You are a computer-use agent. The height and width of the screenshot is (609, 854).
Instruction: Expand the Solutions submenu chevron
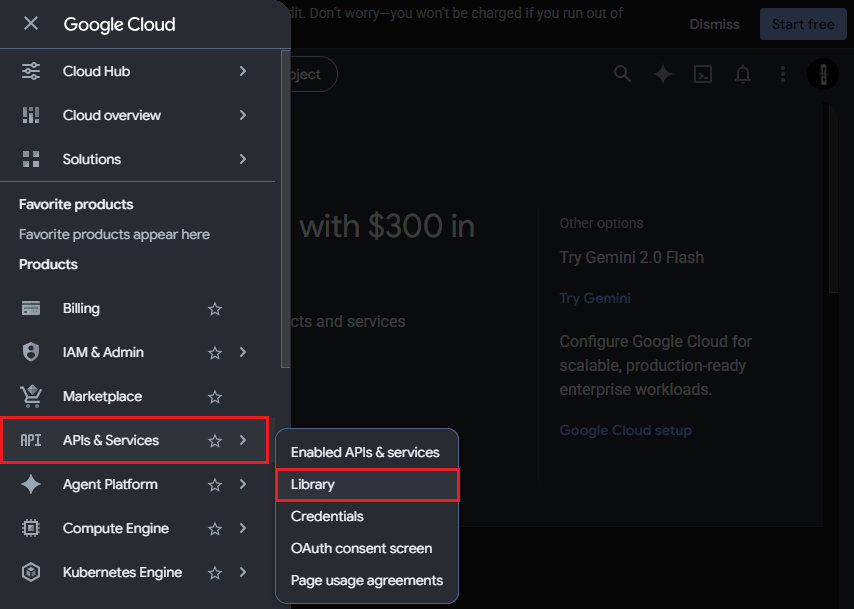(243, 159)
